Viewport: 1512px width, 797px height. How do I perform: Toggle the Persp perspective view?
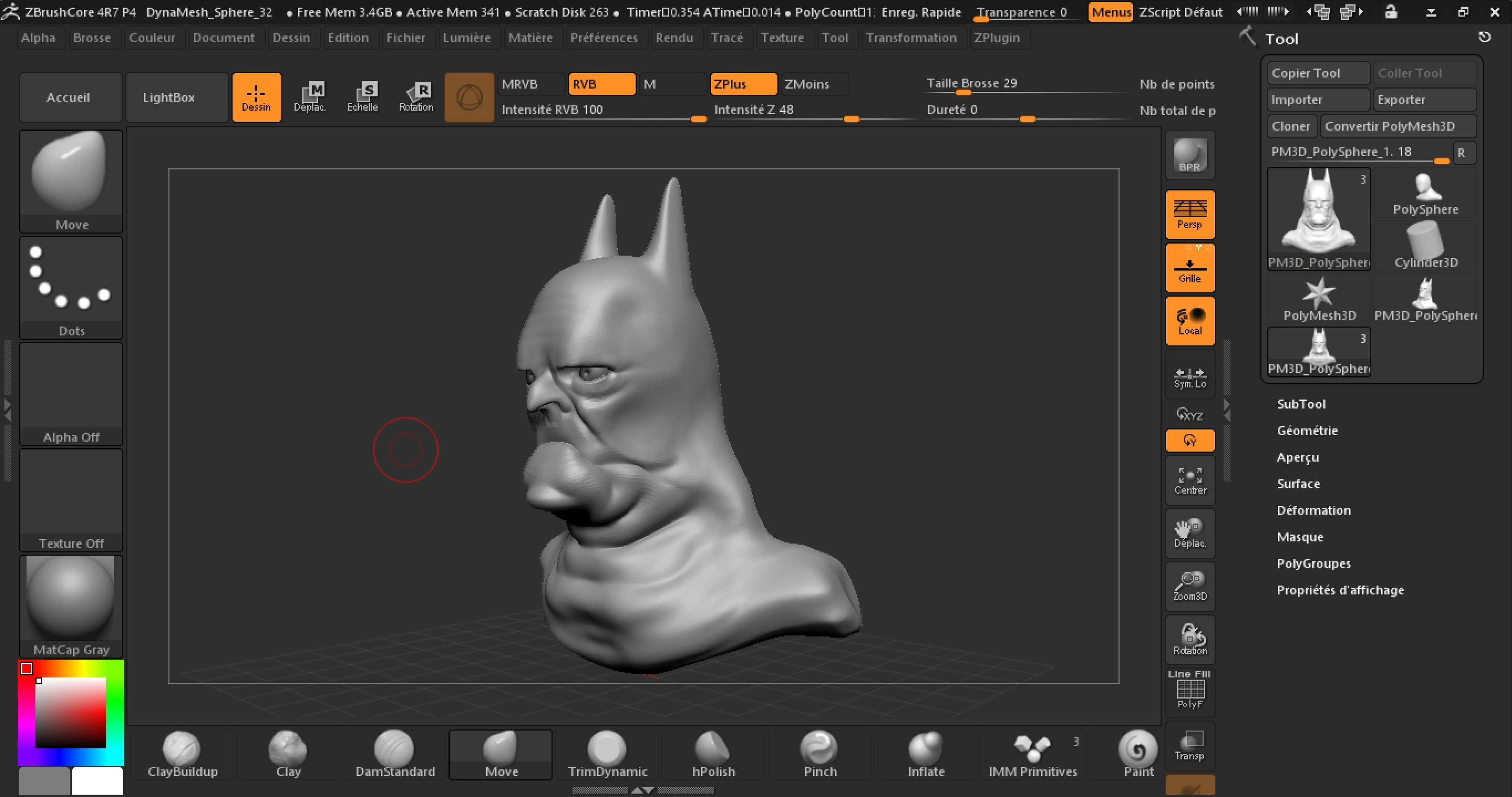click(1190, 215)
